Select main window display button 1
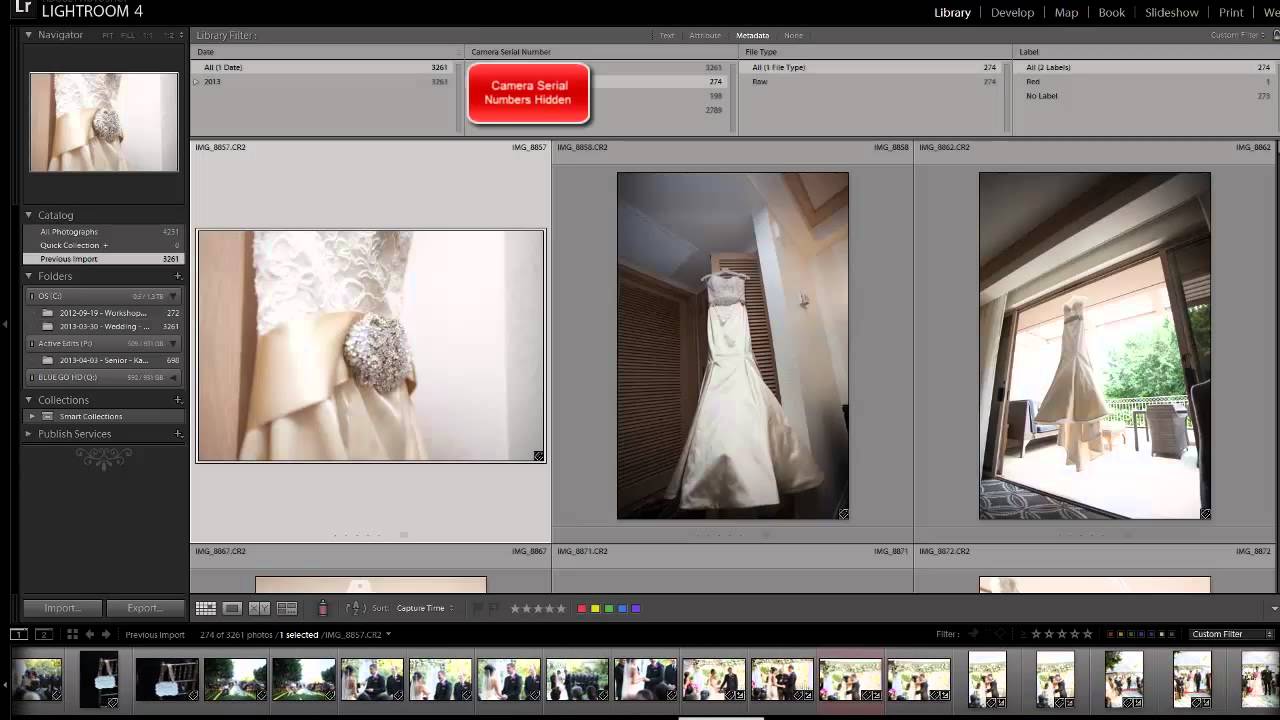 tap(18, 634)
